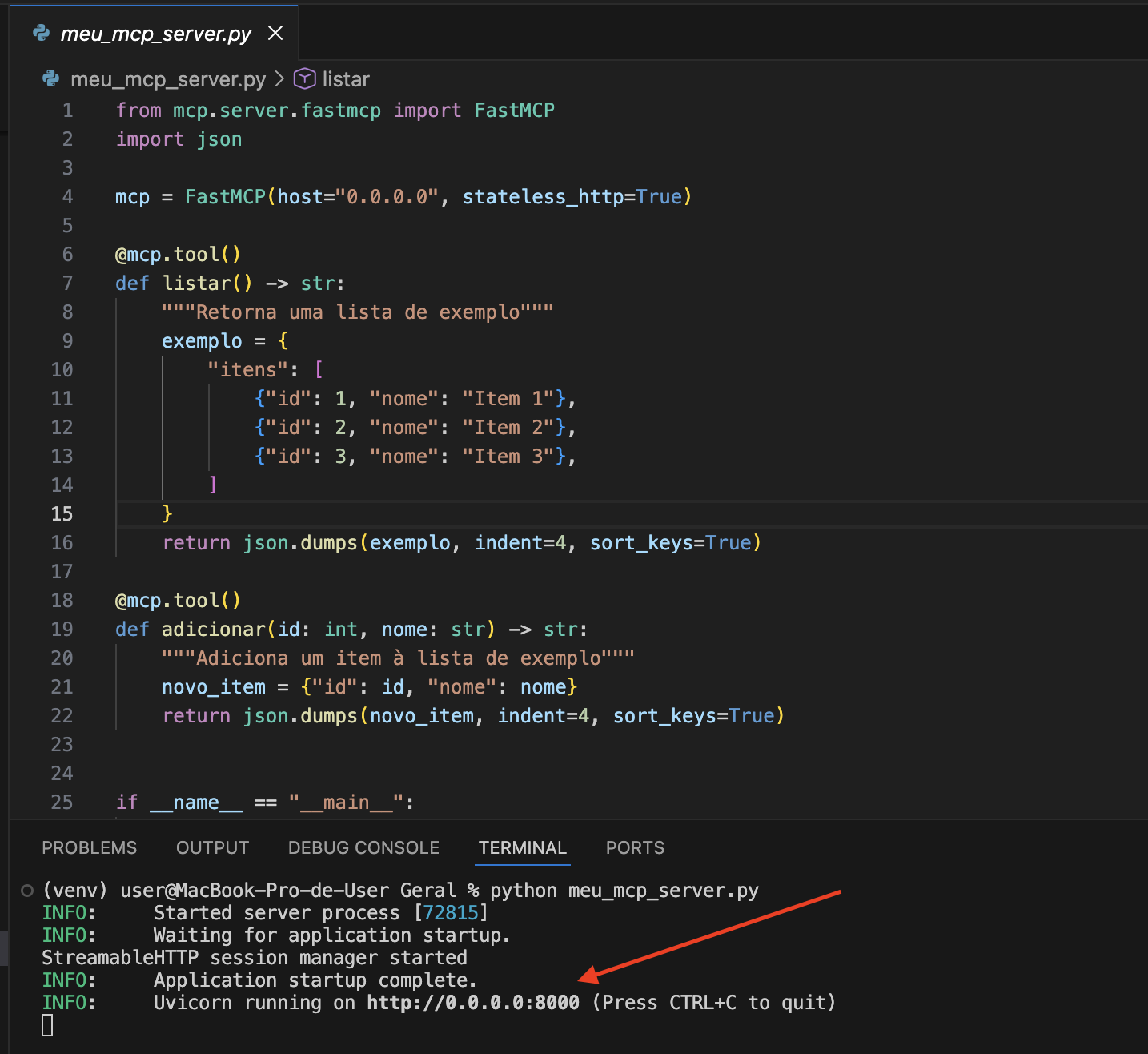Click the "Item 3" string
This screenshot has width=1148, height=1054.
(508, 457)
